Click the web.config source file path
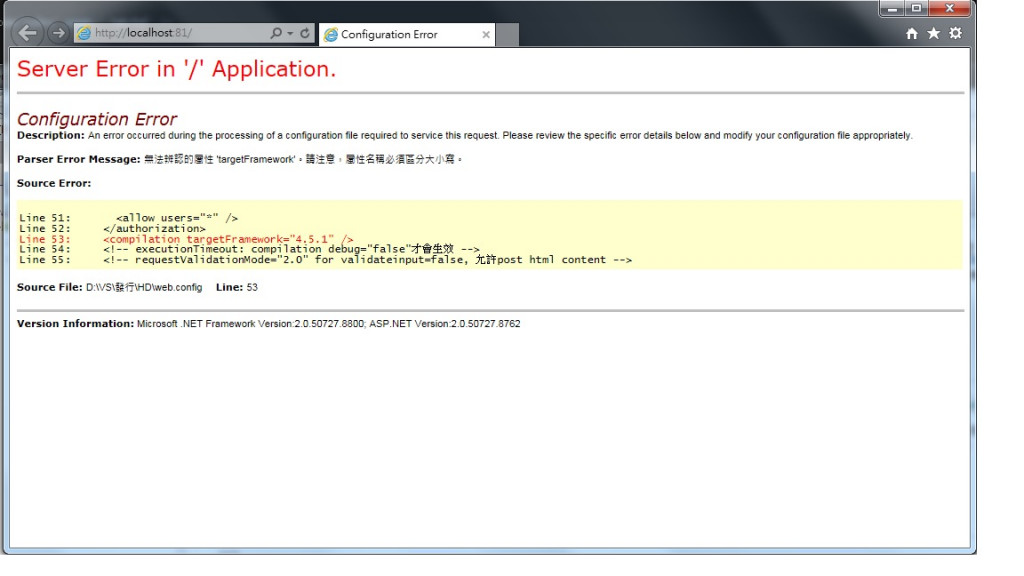This screenshot has width=1024, height=576. [x=144, y=287]
